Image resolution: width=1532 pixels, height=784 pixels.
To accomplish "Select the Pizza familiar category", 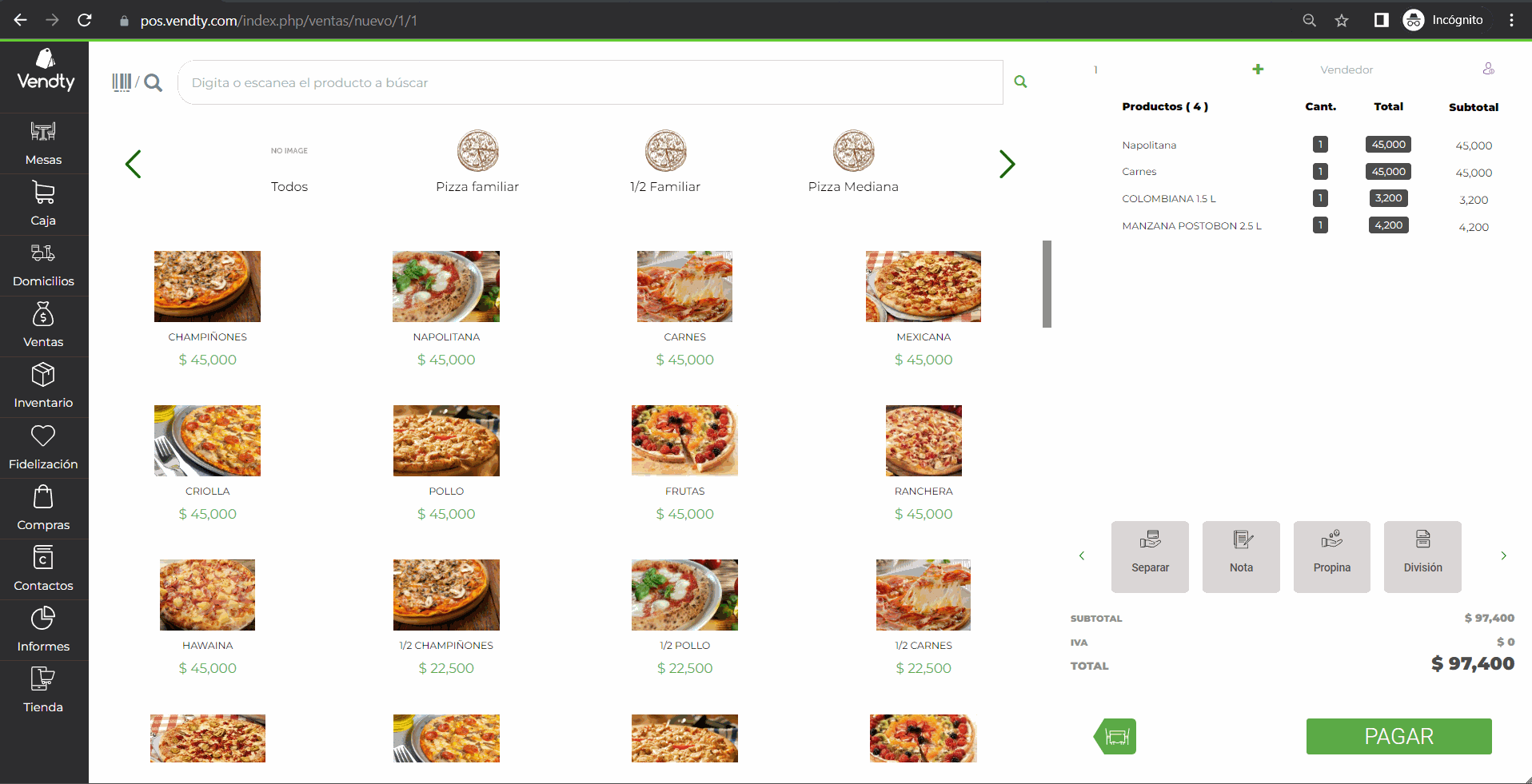I will coord(477,162).
